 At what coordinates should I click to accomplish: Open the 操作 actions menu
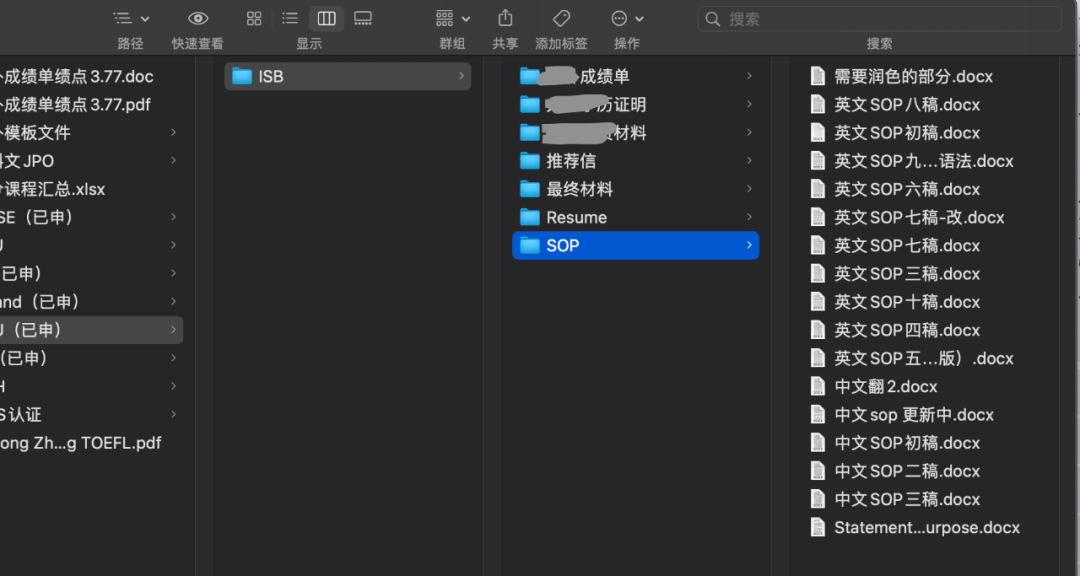[625, 17]
